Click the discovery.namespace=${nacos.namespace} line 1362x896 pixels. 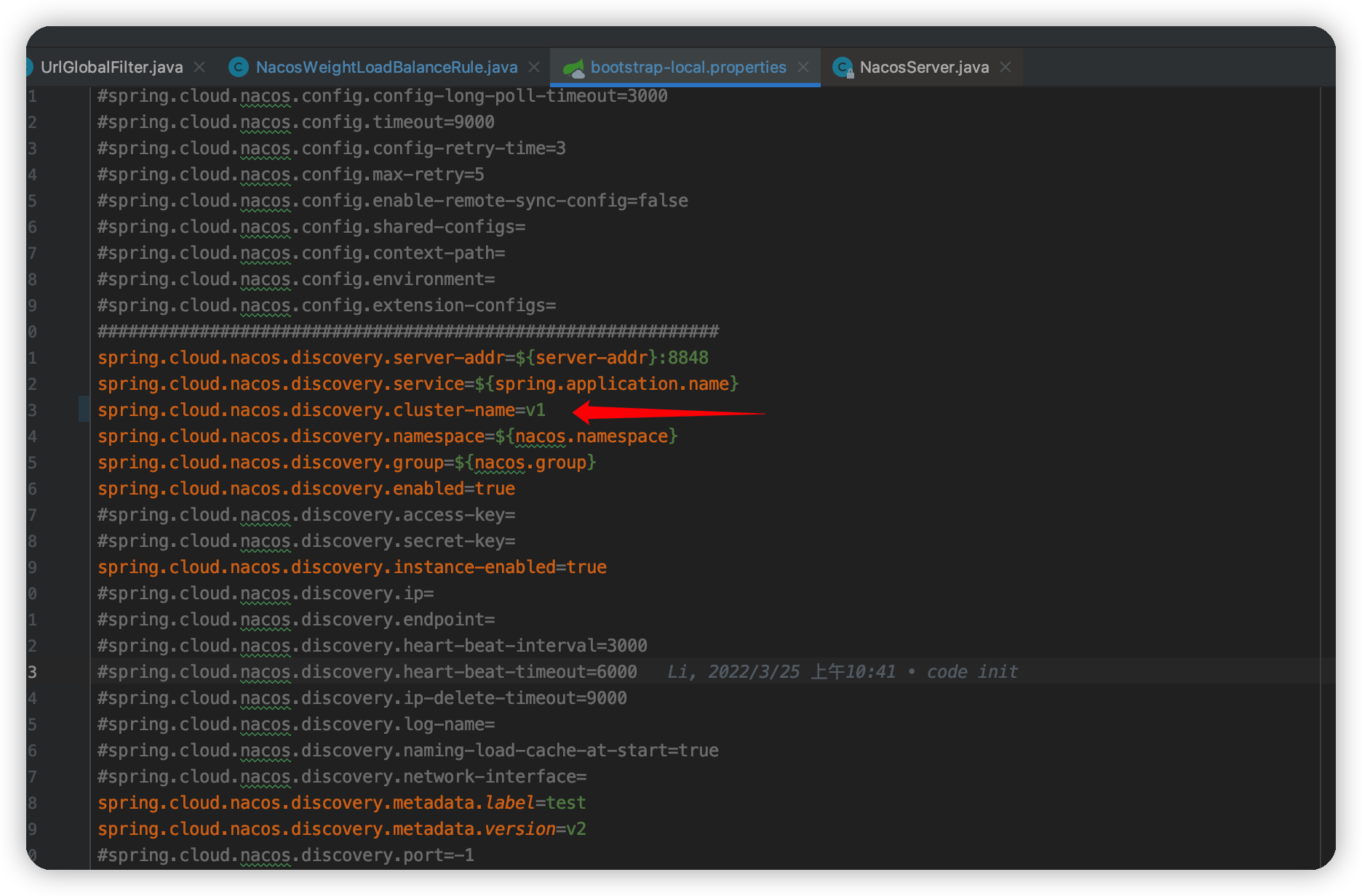tap(388, 436)
